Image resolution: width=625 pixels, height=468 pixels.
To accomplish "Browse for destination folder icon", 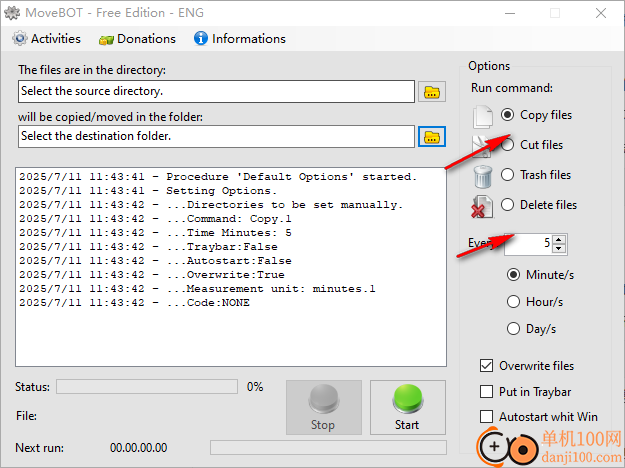I will [432, 137].
